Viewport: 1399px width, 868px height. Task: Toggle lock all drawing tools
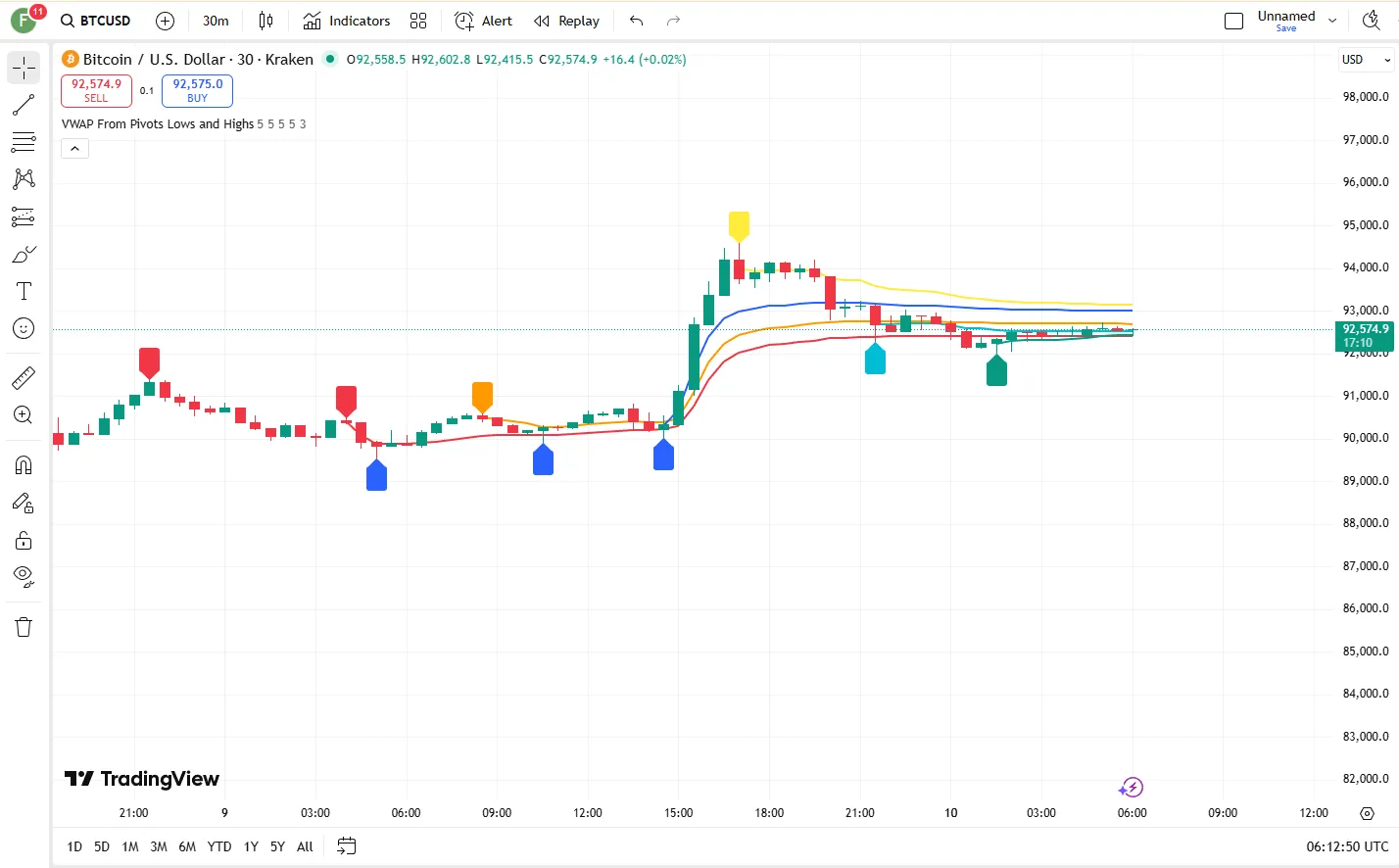(24, 540)
